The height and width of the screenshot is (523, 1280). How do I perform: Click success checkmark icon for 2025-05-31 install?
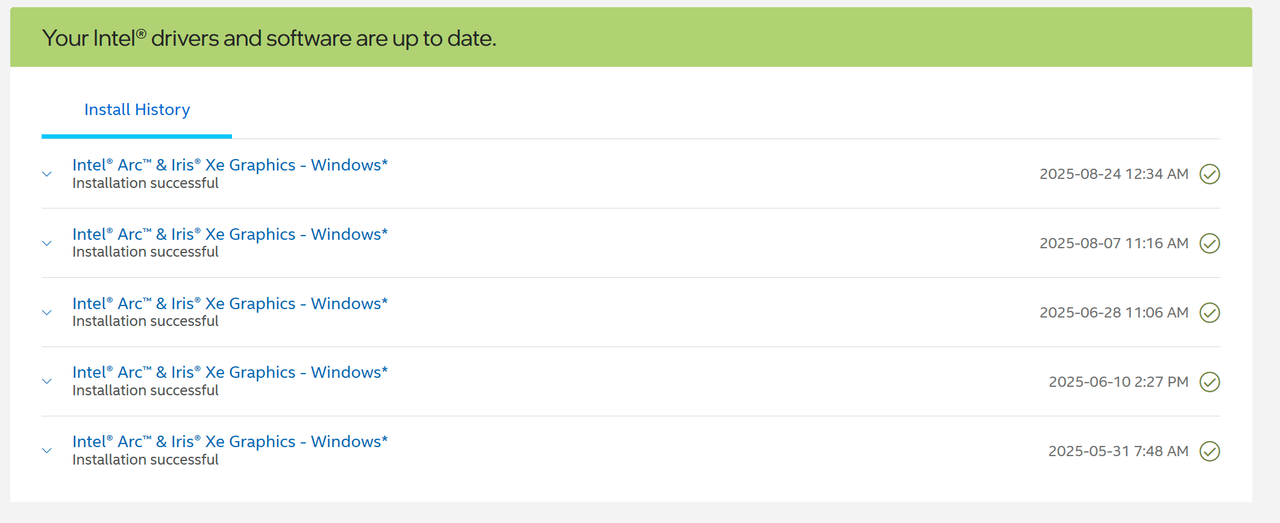tap(1210, 451)
